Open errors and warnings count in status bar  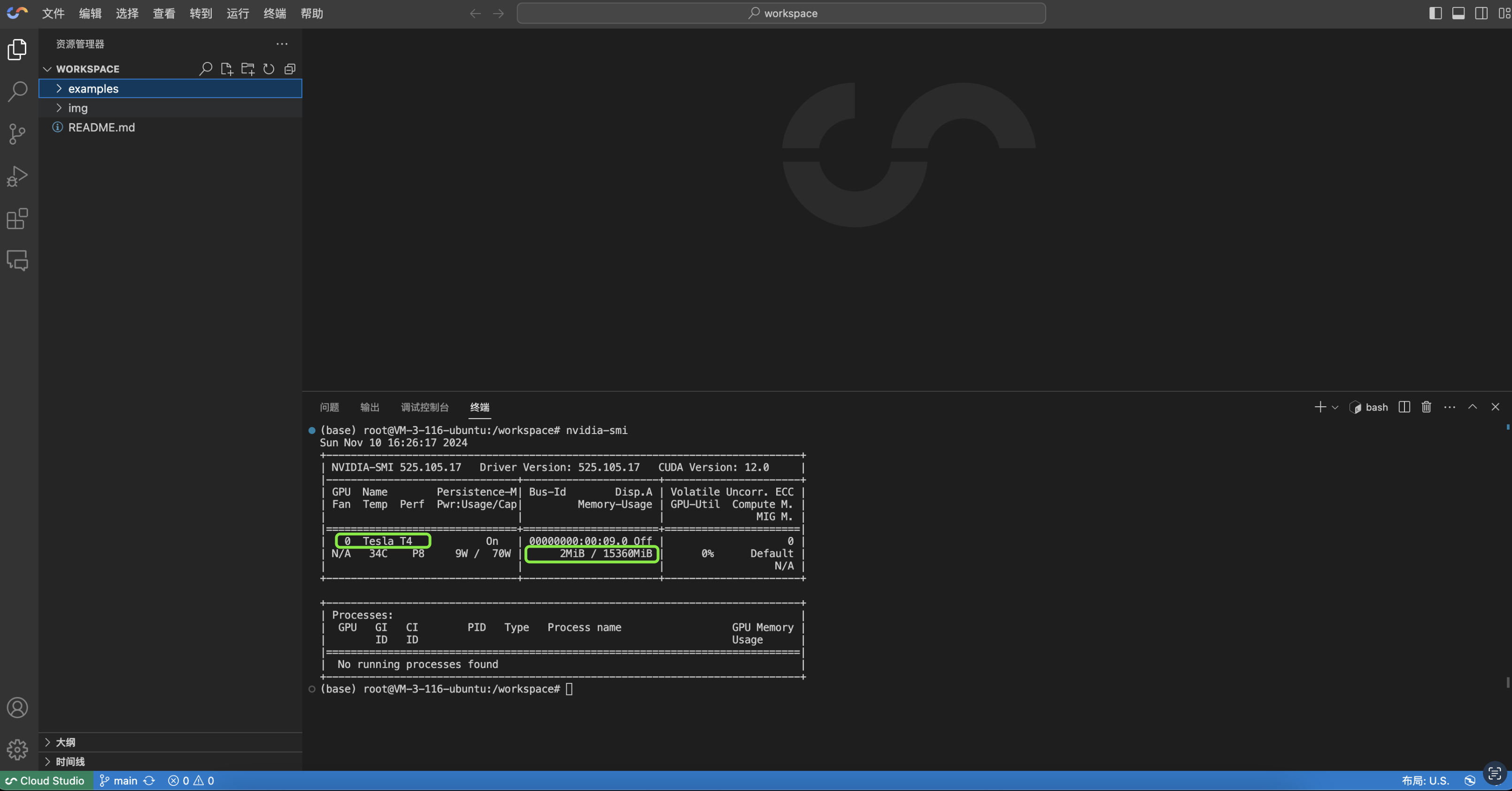pyautogui.click(x=192, y=780)
